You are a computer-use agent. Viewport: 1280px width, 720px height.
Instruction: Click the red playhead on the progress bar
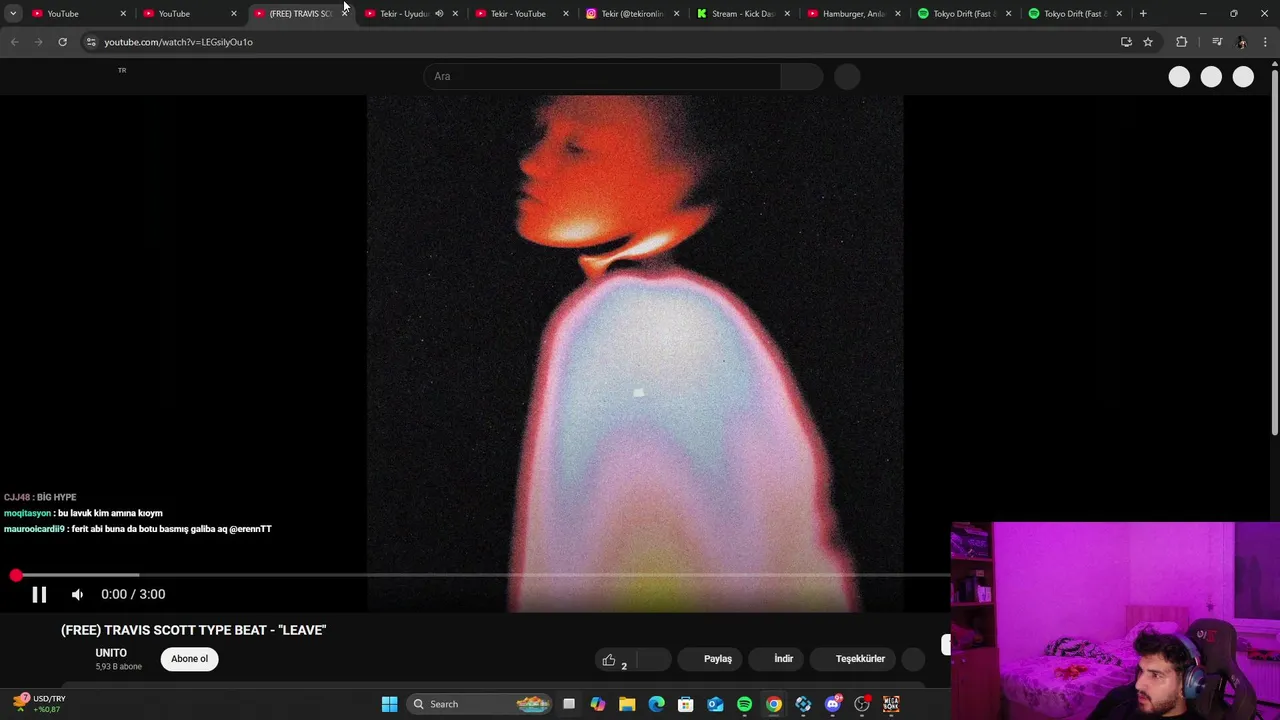16,576
